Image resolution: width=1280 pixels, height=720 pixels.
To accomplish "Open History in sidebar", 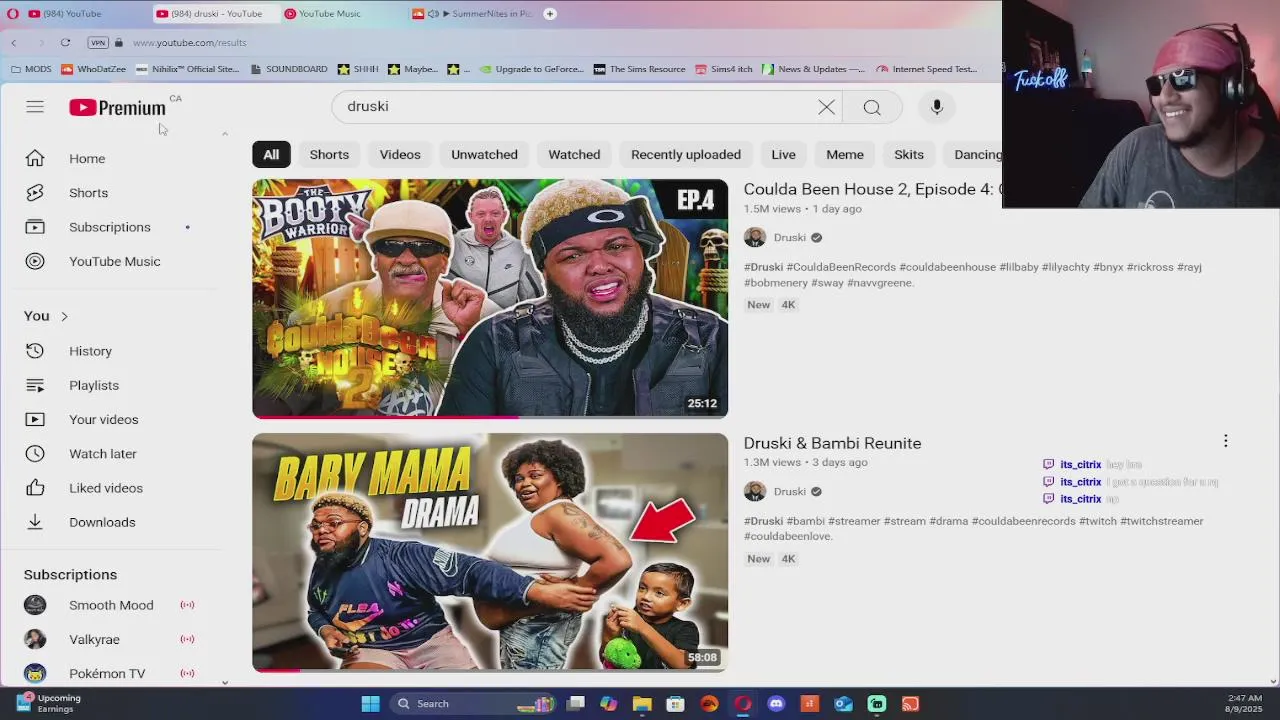I will (90, 351).
